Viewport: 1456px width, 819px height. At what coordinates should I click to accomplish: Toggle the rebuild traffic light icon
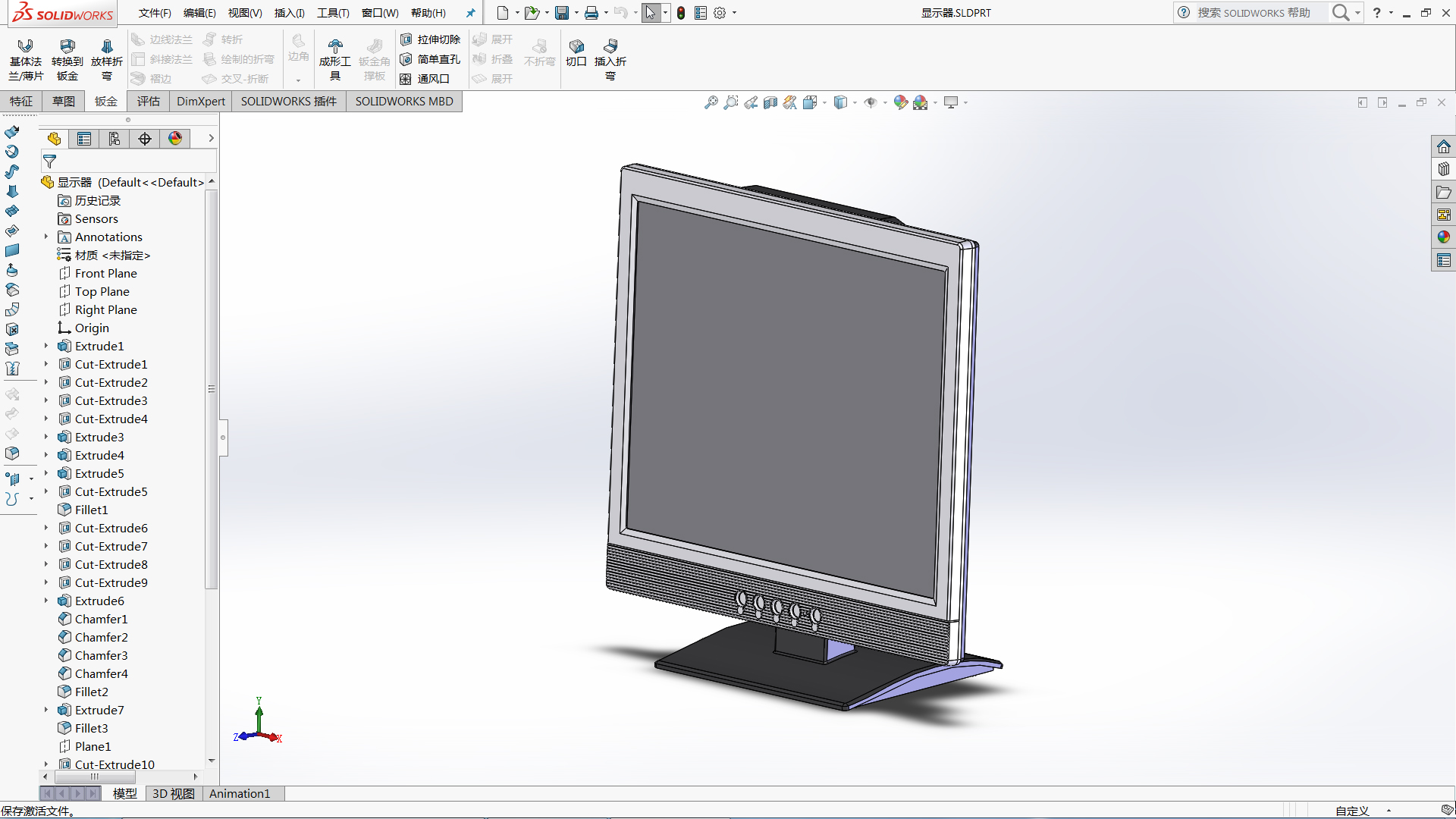point(681,13)
